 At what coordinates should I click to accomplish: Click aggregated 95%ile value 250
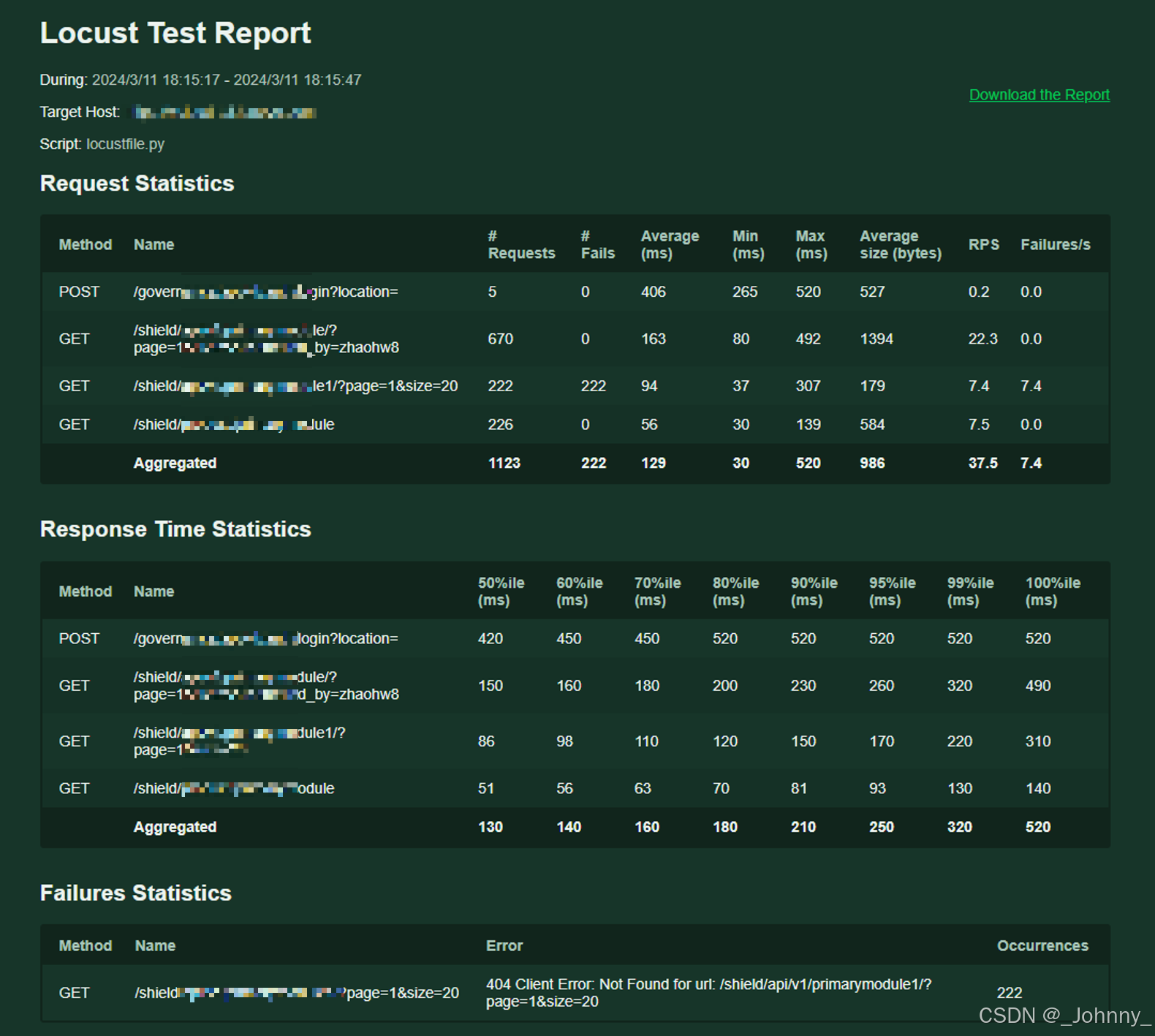(882, 828)
